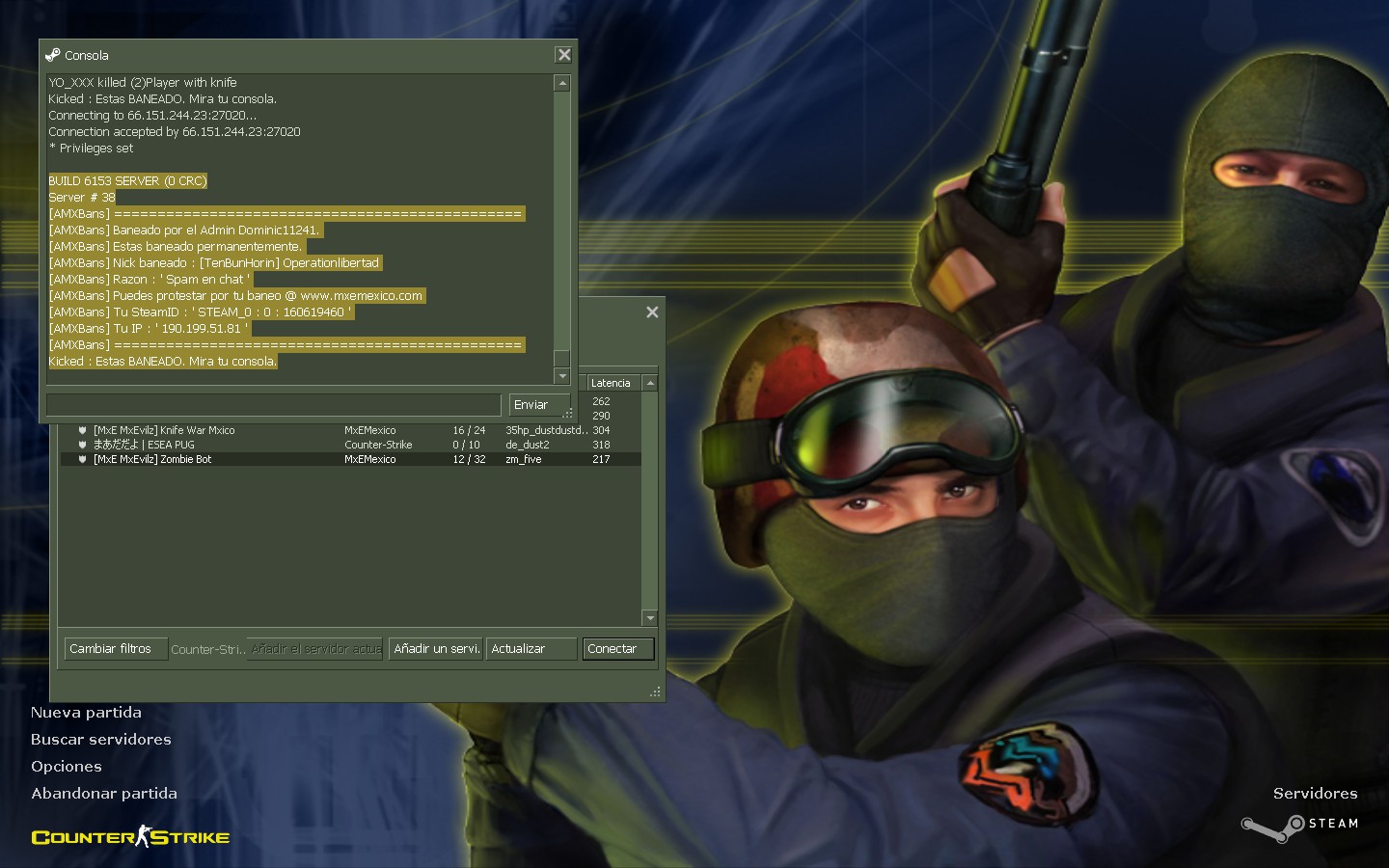Click the server browser resize grip
This screenshot has width=1389, height=868.
tap(656, 692)
